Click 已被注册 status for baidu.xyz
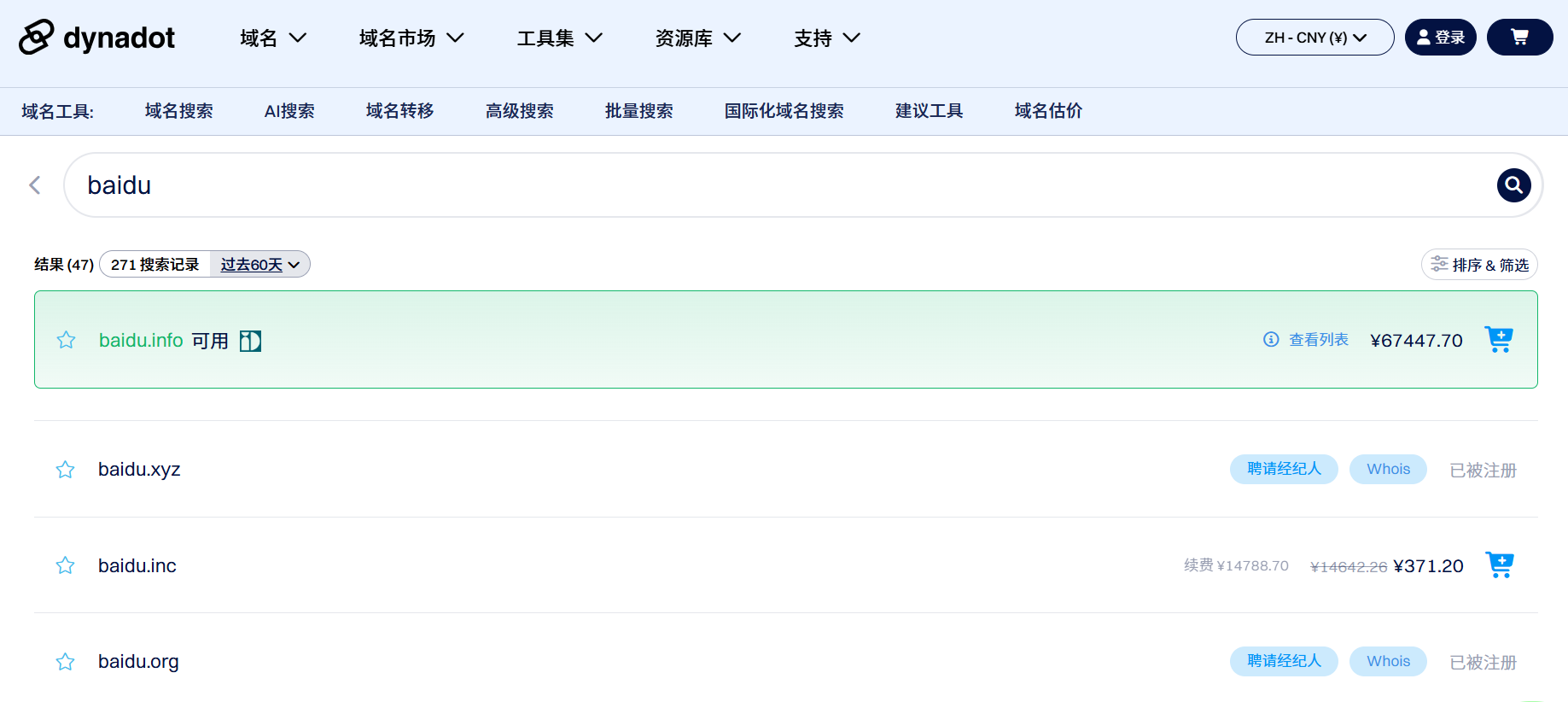The height and width of the screenshot is (702, 1568). coord(1483,471)
